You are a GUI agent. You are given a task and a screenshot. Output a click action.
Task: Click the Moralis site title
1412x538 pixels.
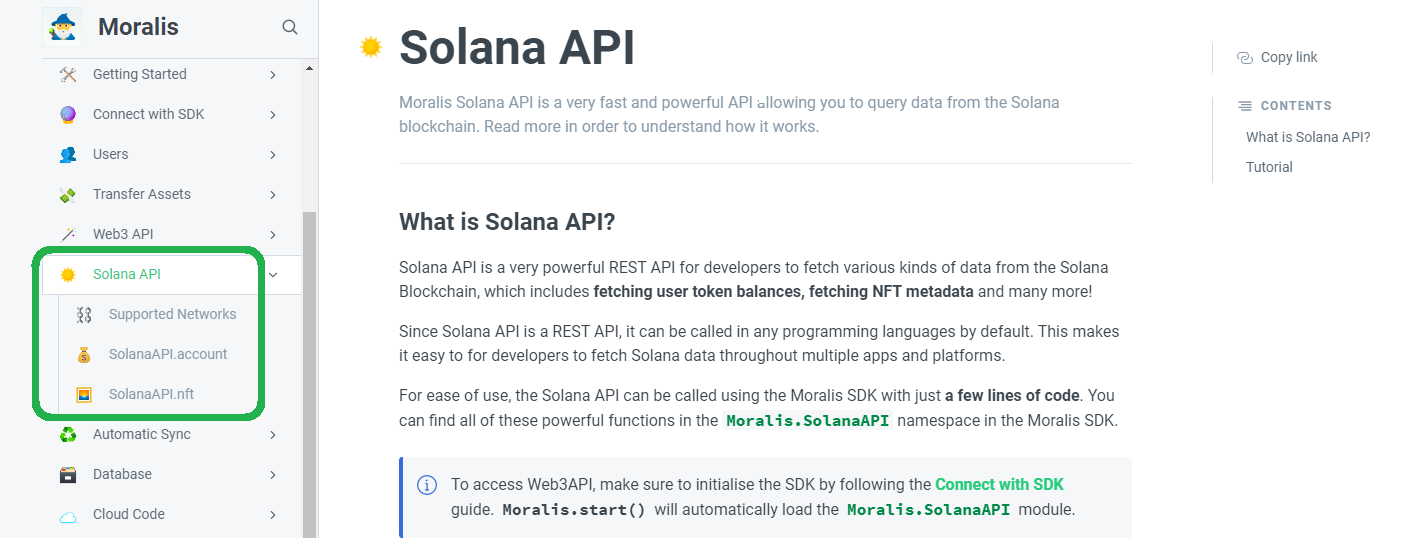(138, 27)
